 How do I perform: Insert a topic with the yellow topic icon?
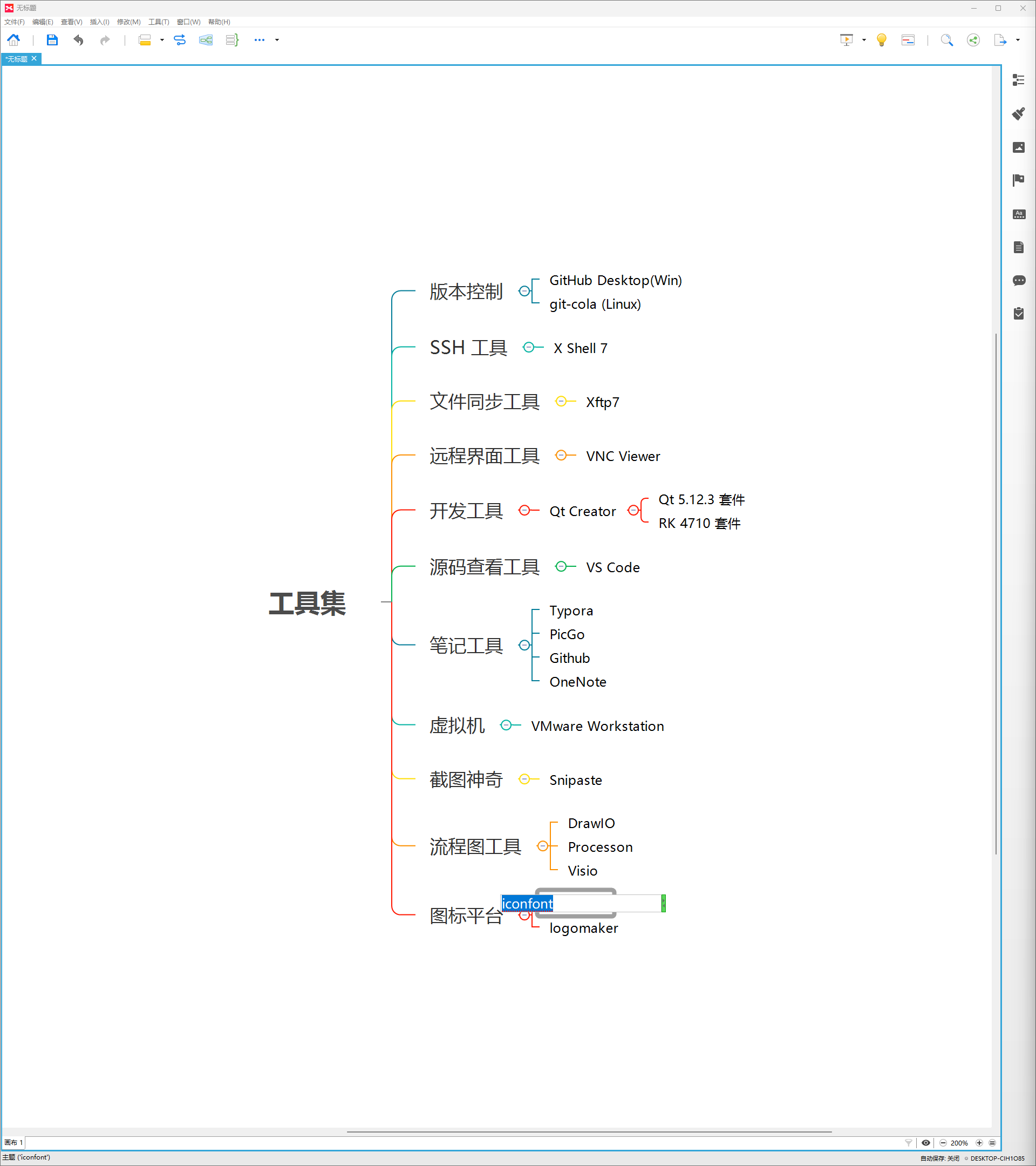click(x=145, y=40)
